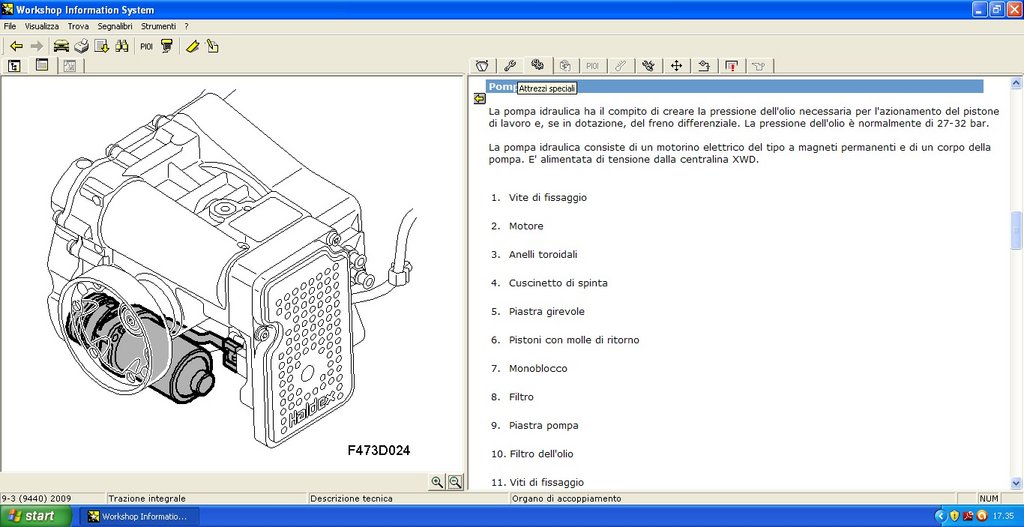Open the wrench repair tab
This screenshot has height=527, width=1024.
click(x=510, y=65)
